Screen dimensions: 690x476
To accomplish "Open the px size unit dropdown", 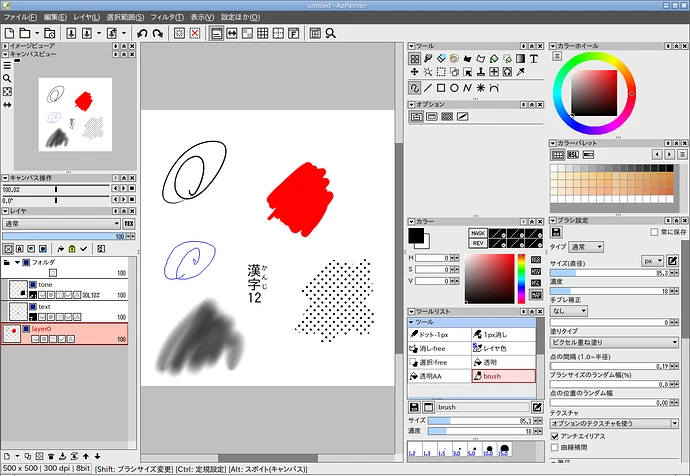I will (652, 261).
